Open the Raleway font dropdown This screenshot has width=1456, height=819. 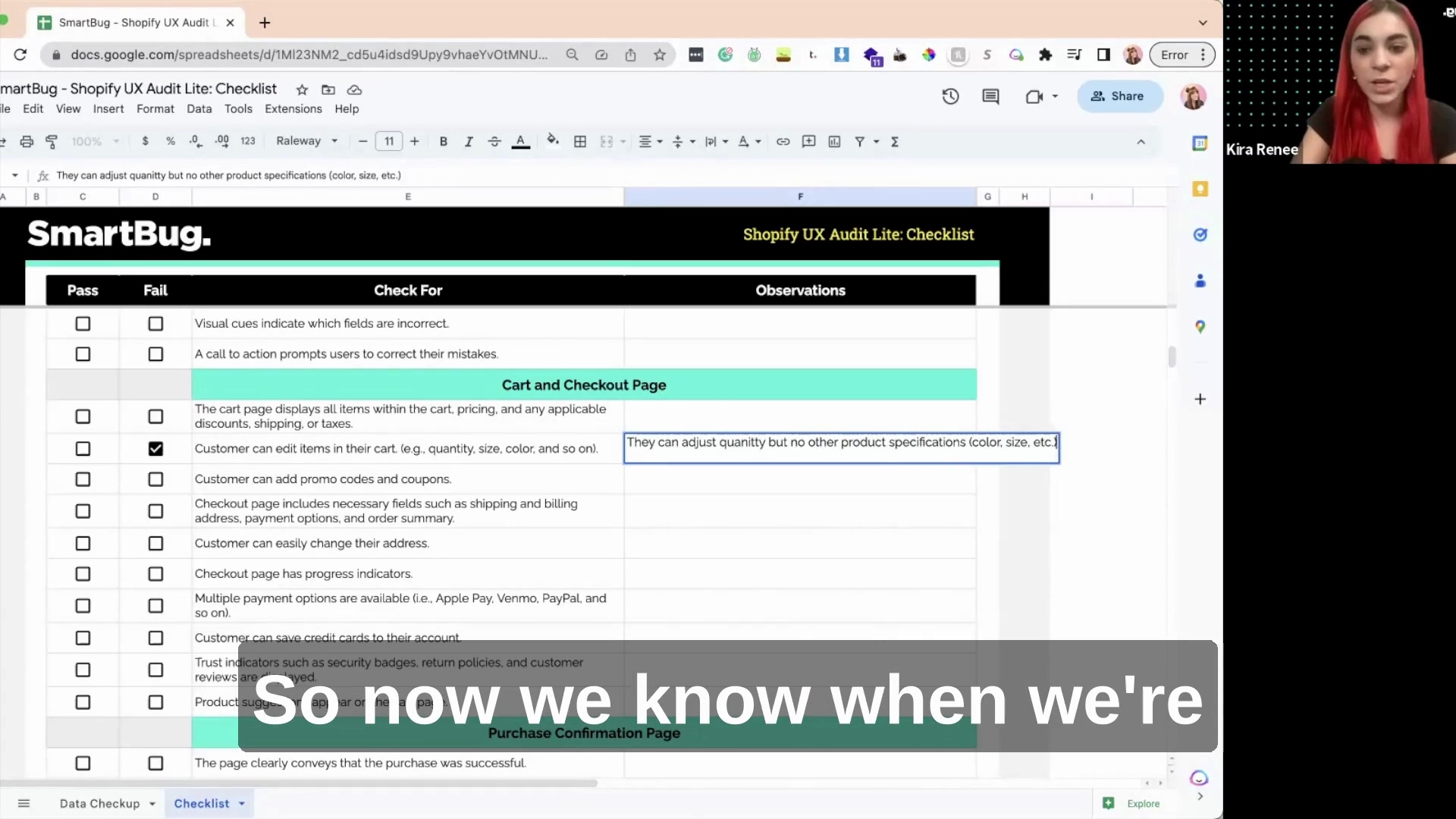tap(307, 141)
